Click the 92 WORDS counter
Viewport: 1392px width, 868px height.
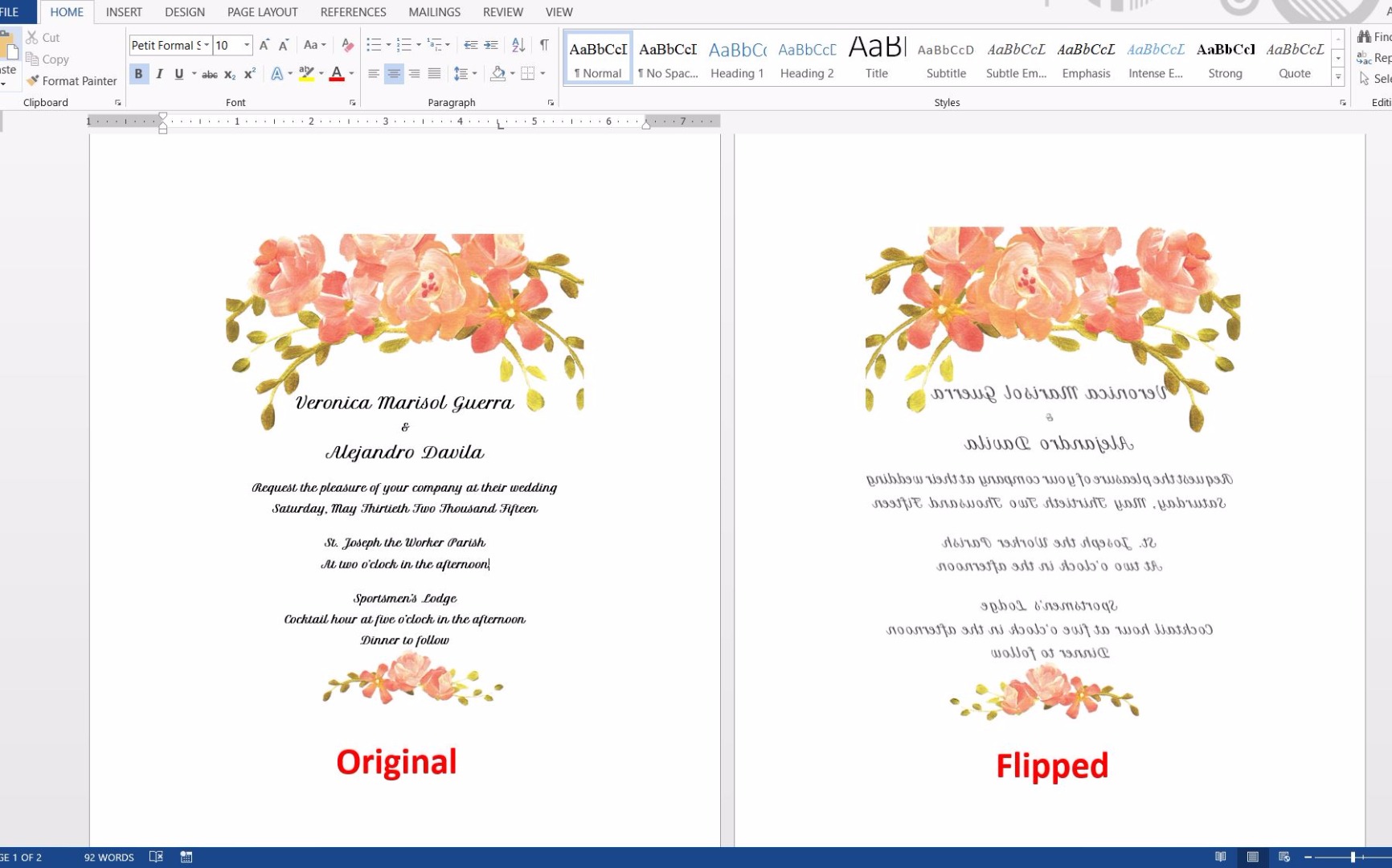108,857
